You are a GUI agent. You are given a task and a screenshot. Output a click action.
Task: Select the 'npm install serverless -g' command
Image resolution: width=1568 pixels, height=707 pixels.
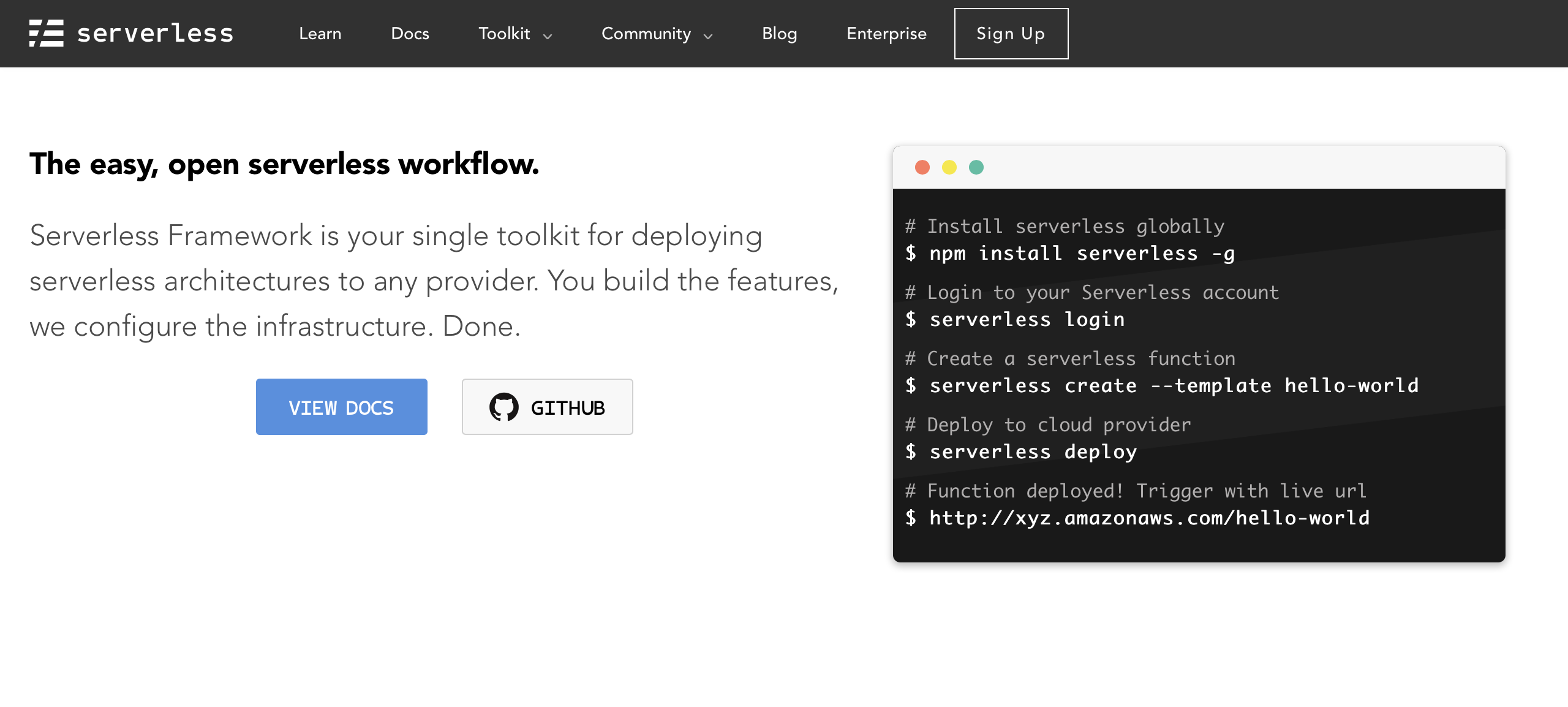[x=1071, y=253]
